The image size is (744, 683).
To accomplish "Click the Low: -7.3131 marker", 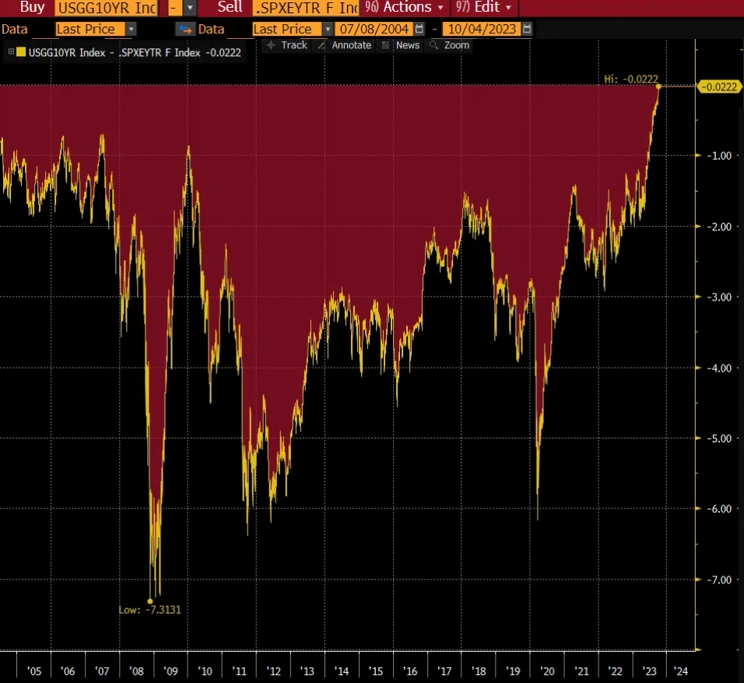I will pos(149,609).
